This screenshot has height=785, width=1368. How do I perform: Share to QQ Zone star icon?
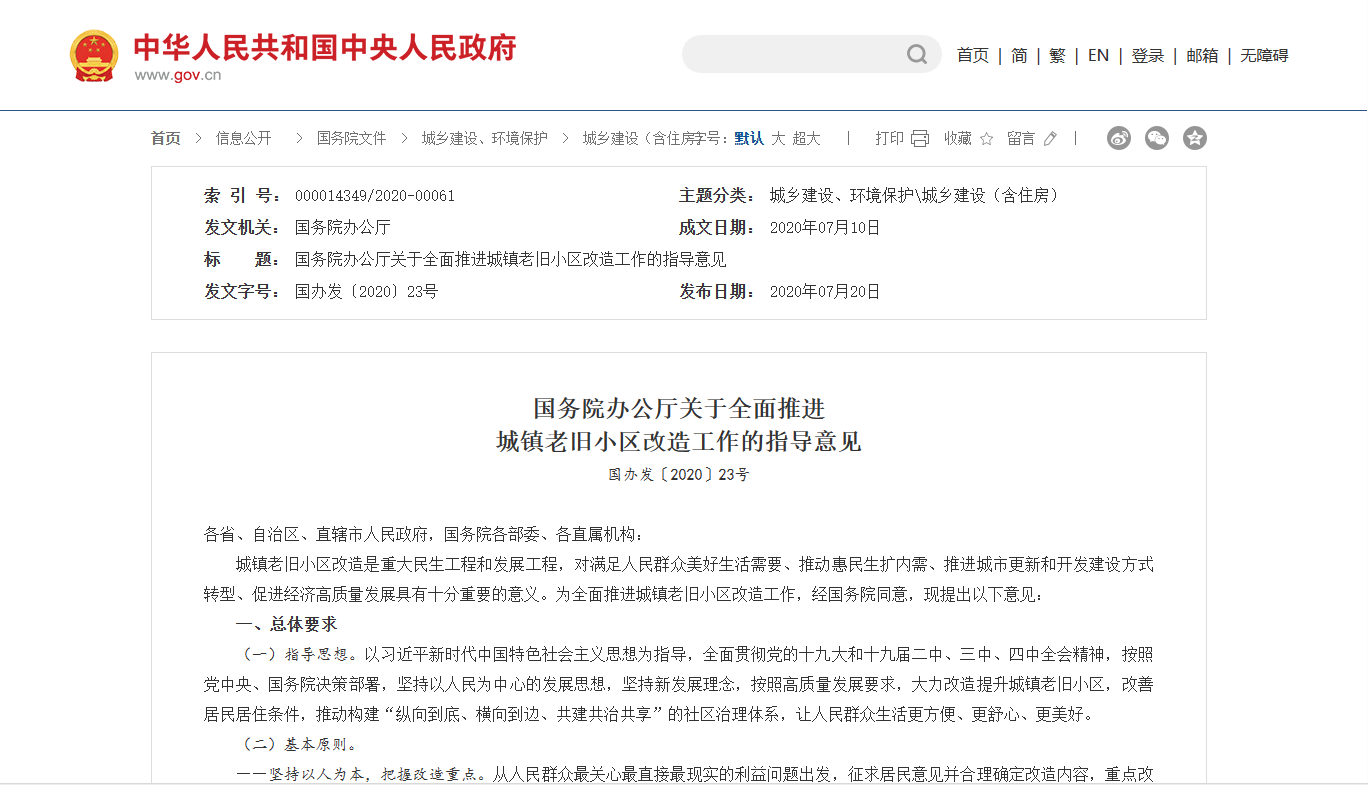pos(1195,139)
